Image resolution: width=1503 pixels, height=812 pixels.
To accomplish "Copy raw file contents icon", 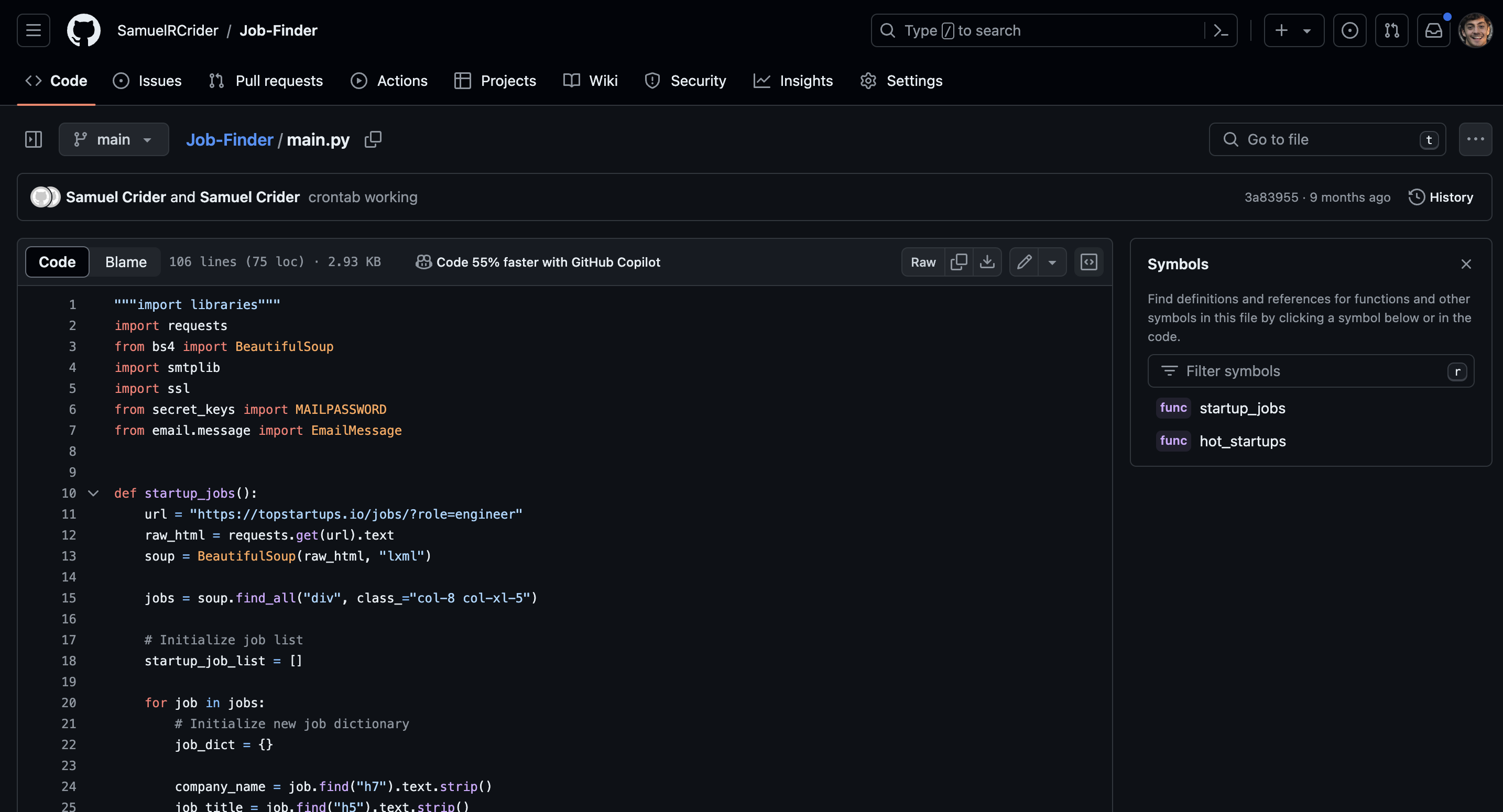I will click(959, 262).
